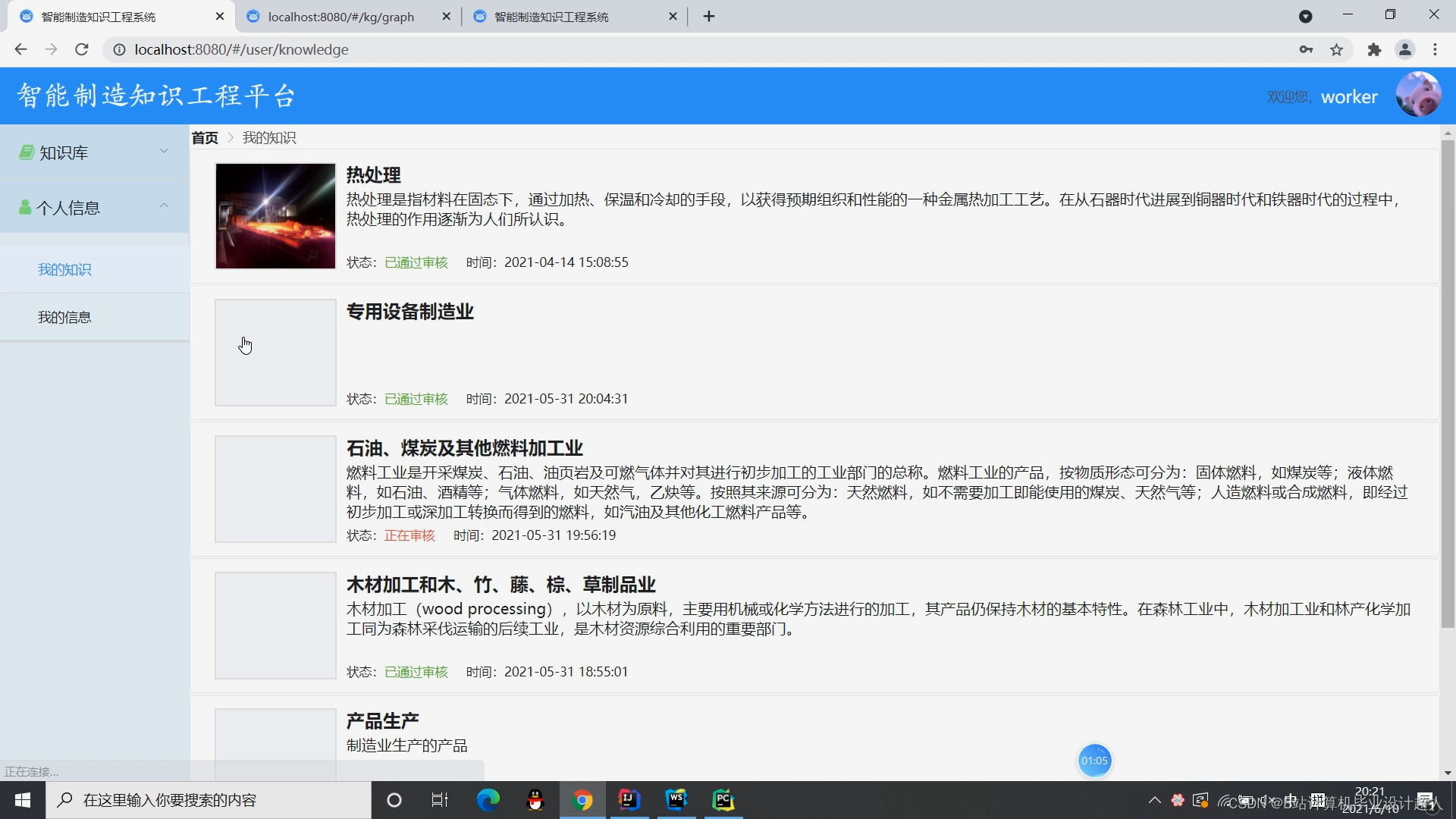This screenshot has height=819, width=1456.
Task: Click the 首页 breadcrumb link
Action: tap(204, 137)
